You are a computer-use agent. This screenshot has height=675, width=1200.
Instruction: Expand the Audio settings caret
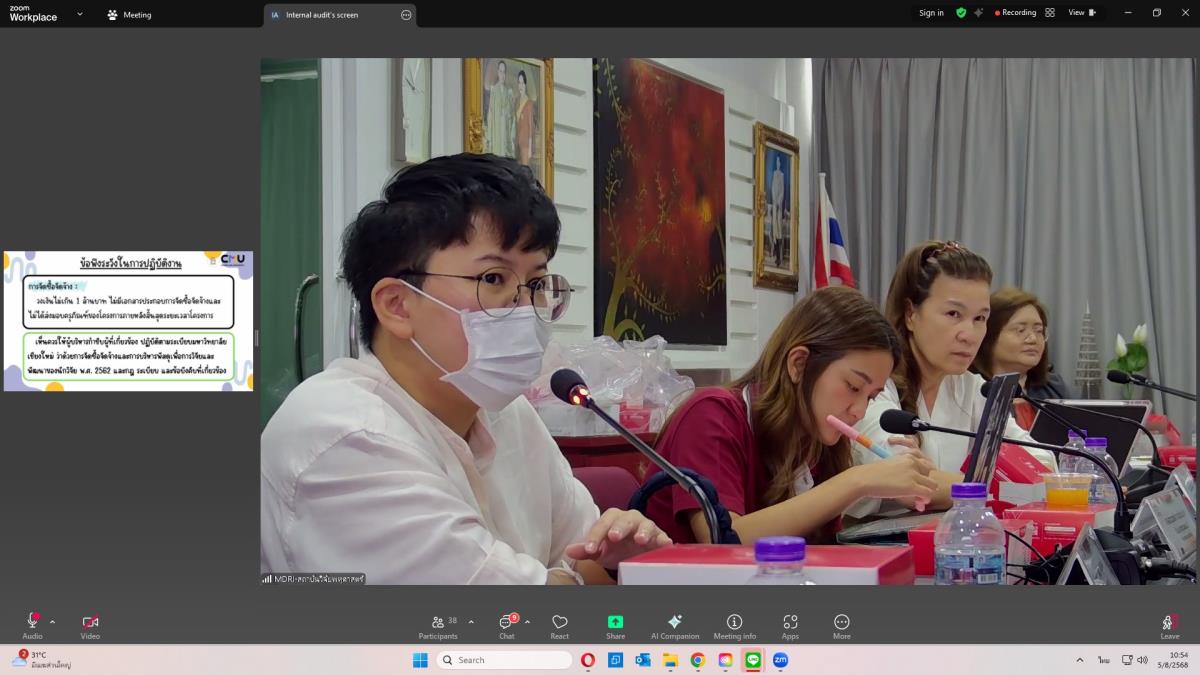pyautogui.click(x=52, y=621)
